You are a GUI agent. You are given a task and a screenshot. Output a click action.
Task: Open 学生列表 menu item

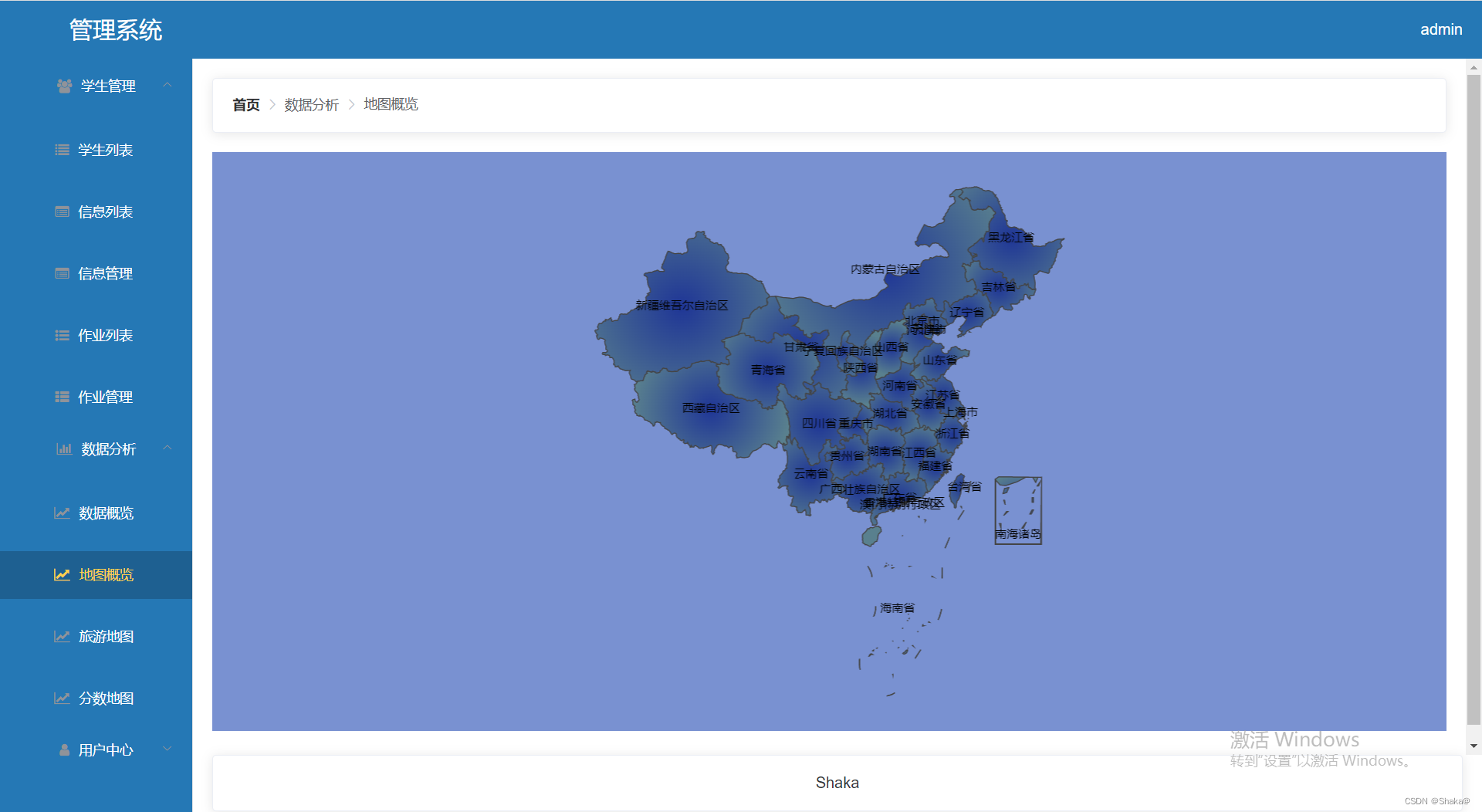tap(96, 150)
